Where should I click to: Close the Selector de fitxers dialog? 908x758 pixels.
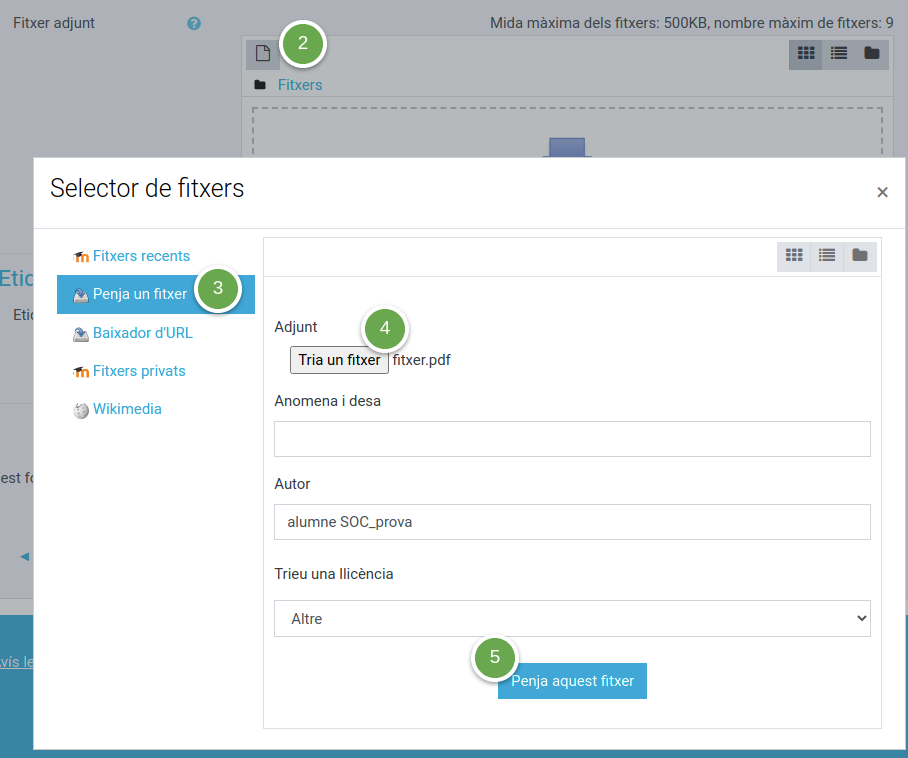[882, 192]
